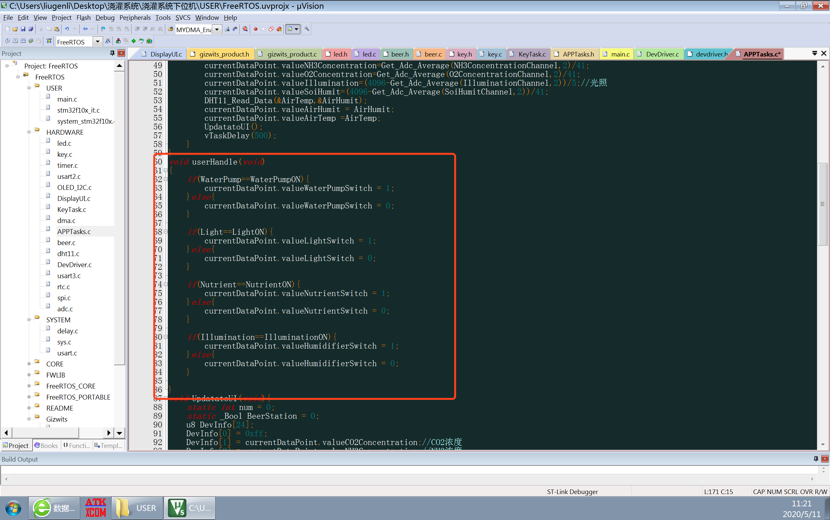Expand the FreeRTOS_CORE group

tap(29, 386)
